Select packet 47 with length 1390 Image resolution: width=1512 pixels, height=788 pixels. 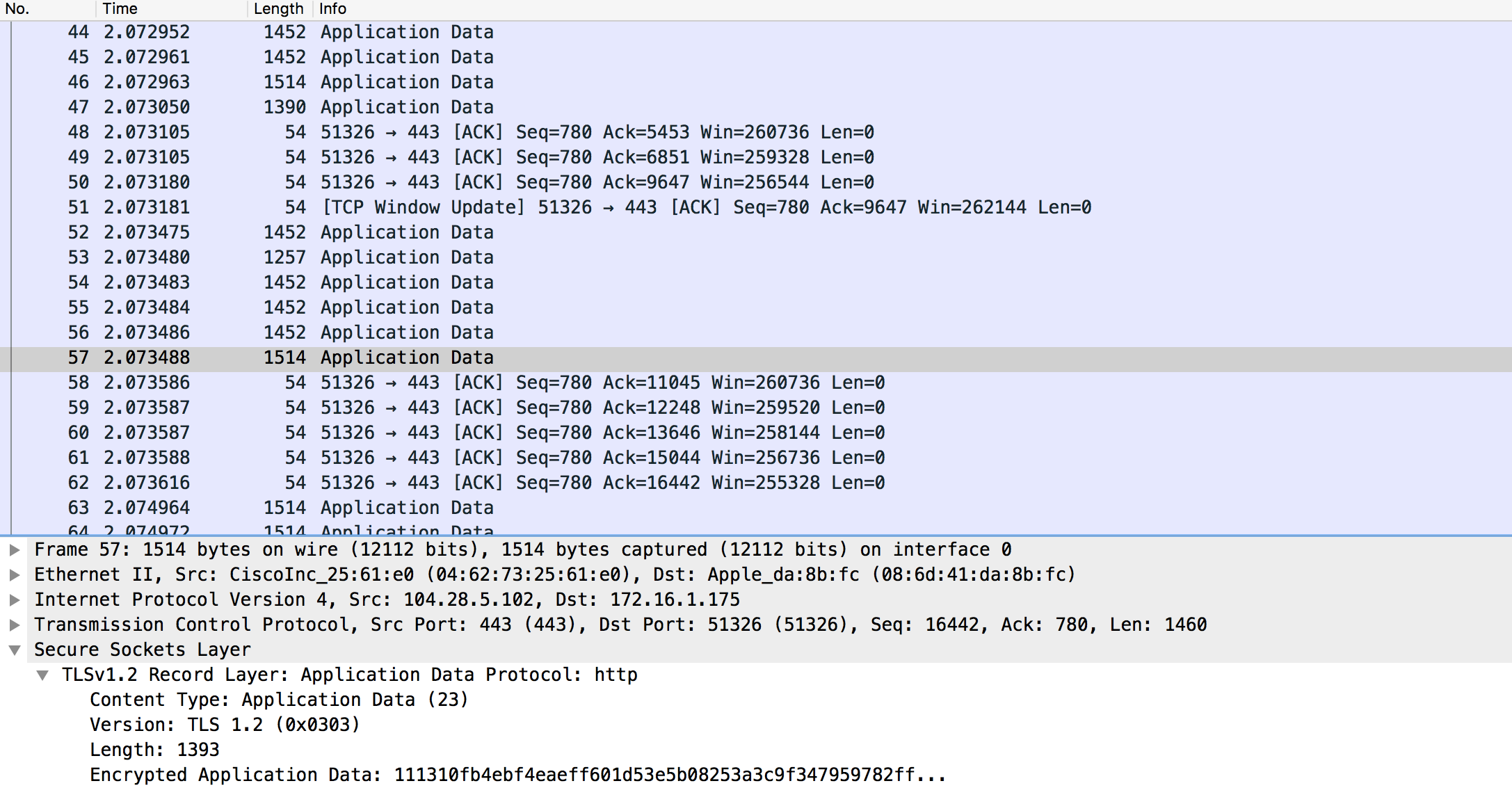407,108
